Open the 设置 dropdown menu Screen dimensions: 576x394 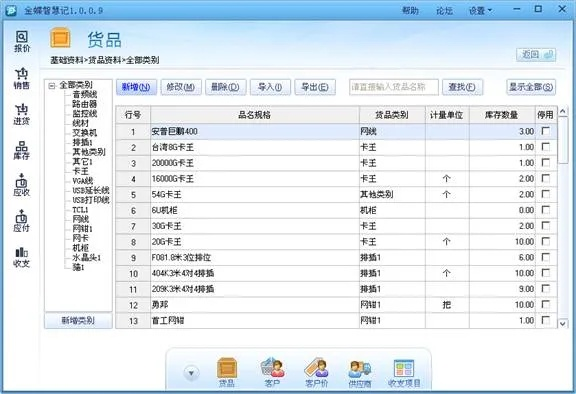480,11
